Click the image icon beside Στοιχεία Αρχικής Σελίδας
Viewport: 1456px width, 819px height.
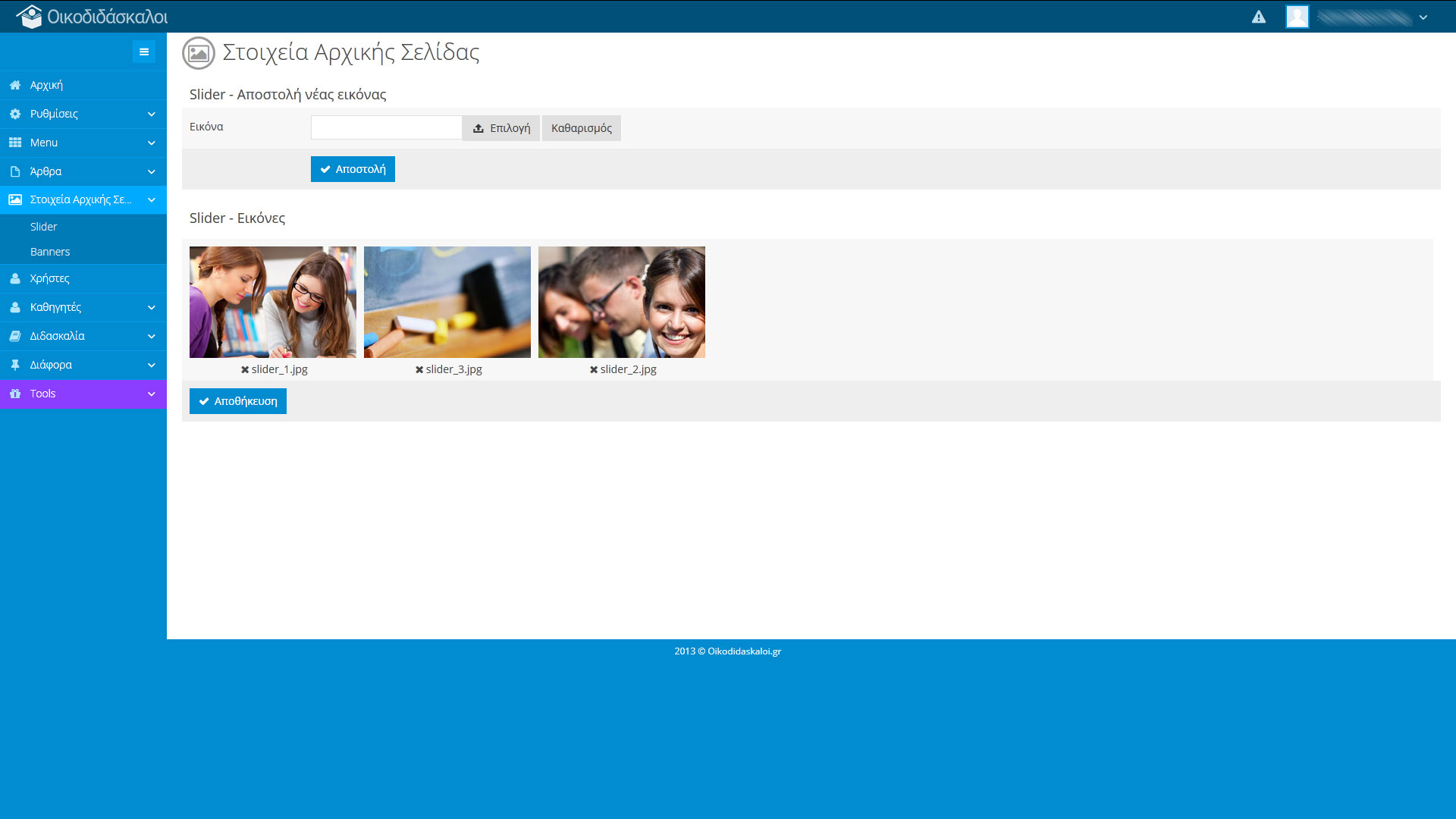[x=15, y=199]
